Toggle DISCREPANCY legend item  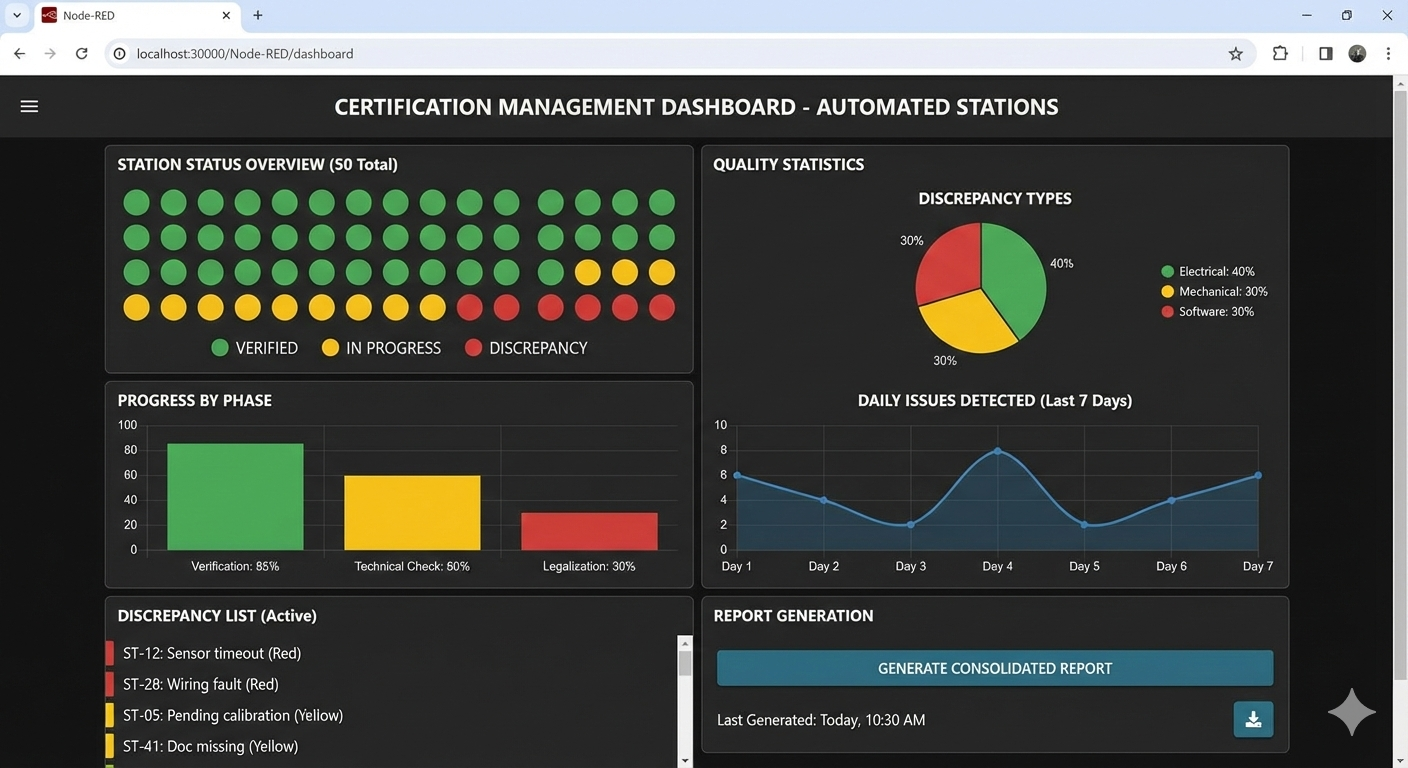tap(526, 348)
